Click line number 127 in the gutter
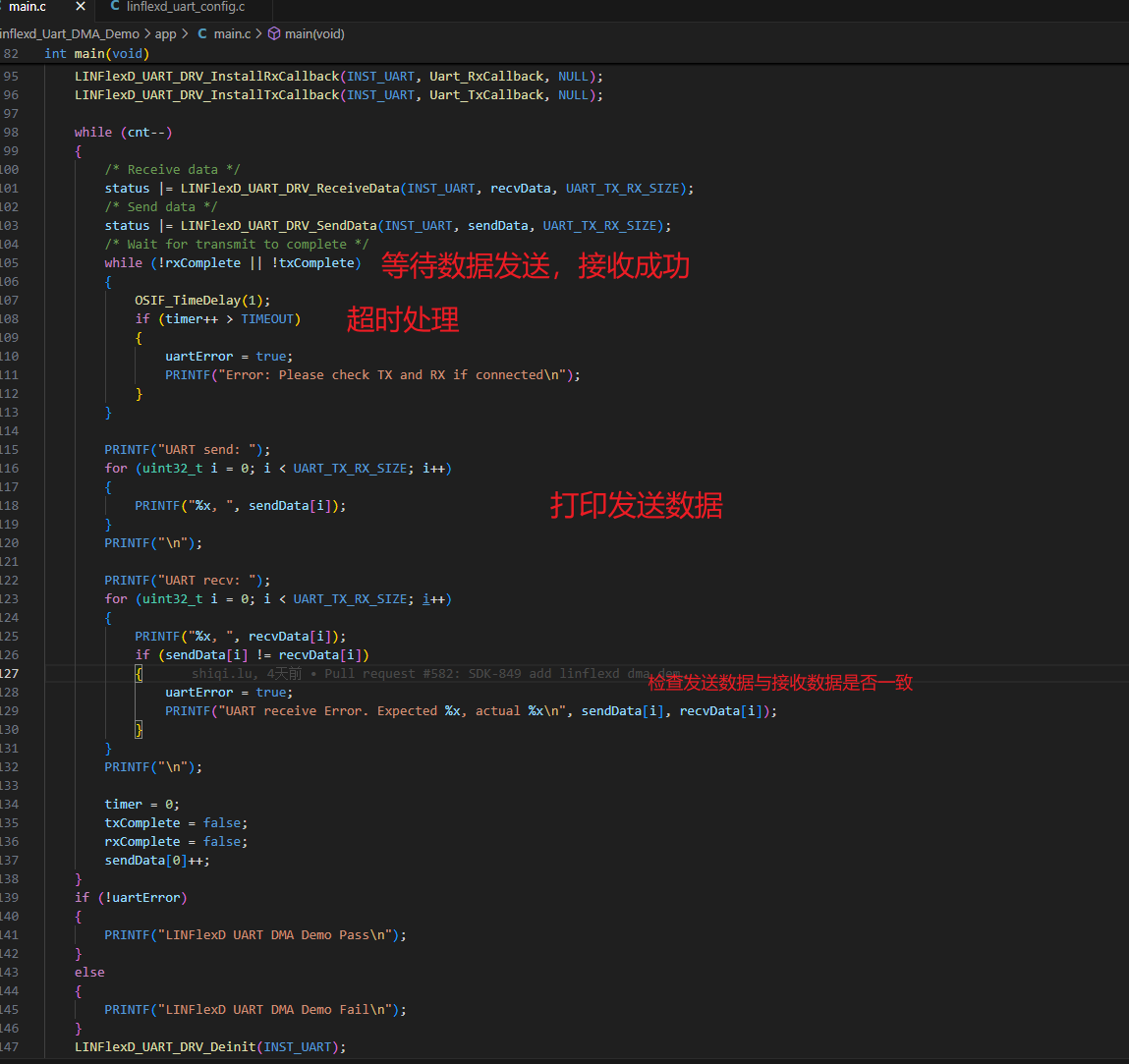 (10, 674)
